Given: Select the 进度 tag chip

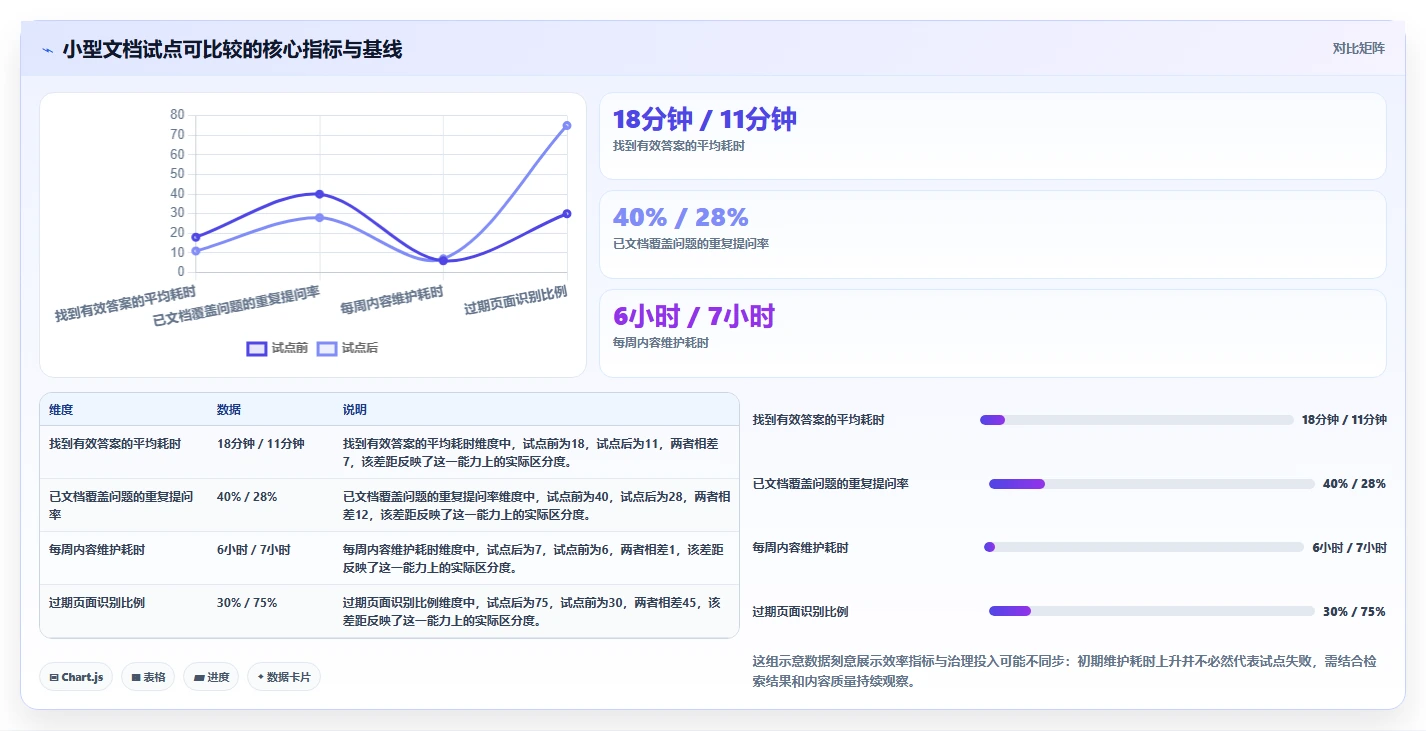Looking at the screenshot, I should (x=211, y=677).
